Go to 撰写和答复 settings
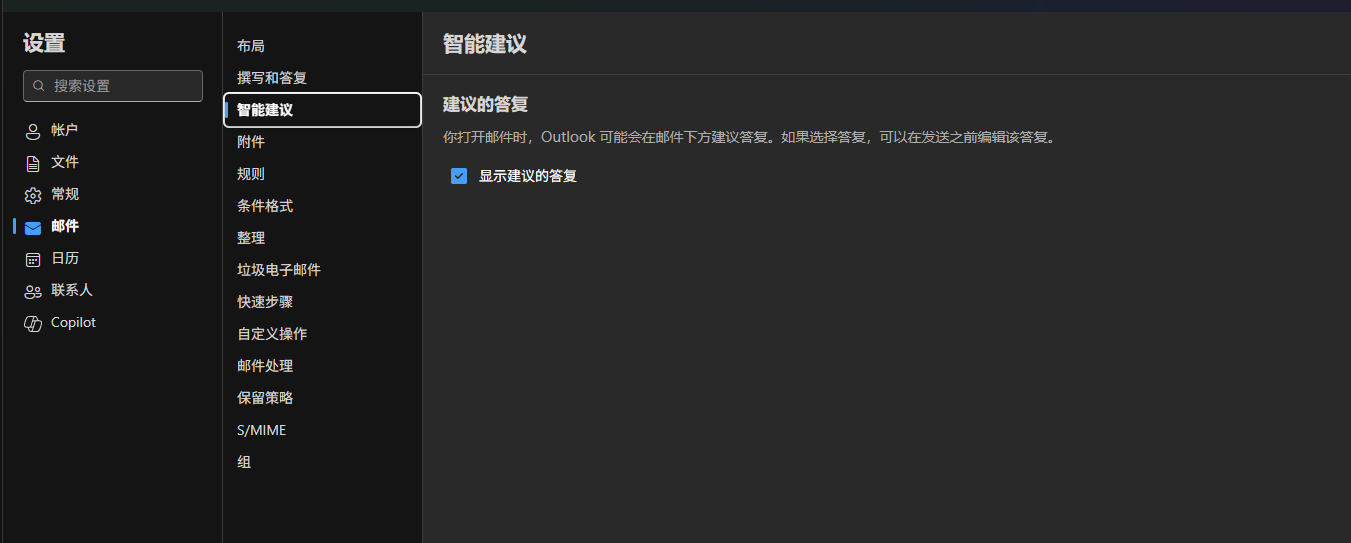 (x=322, y=78)
